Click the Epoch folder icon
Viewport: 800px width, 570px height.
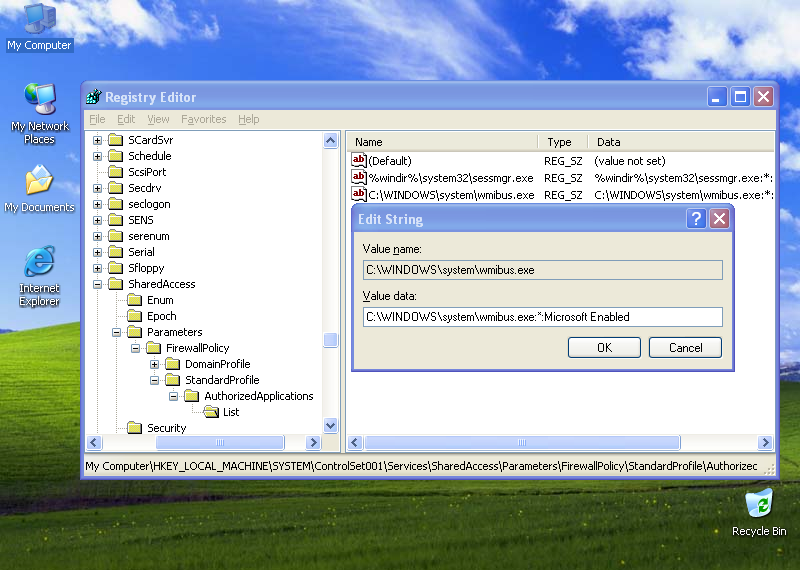[x=135, y=316]
